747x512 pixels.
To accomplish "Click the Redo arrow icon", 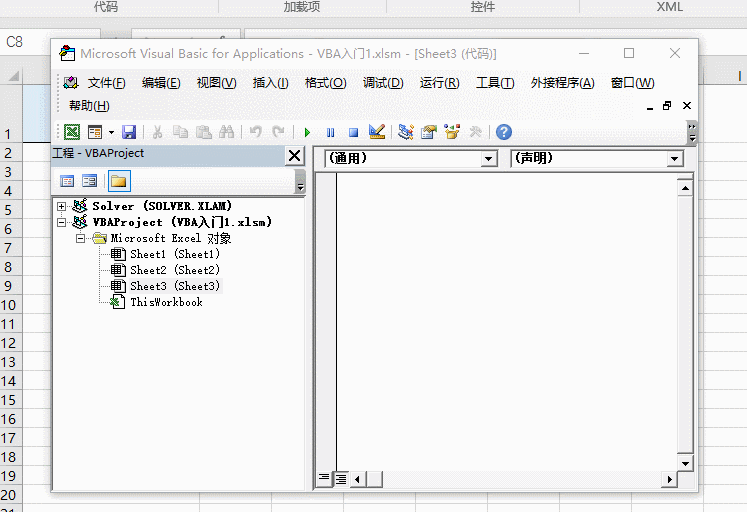I will pos(278,132).
